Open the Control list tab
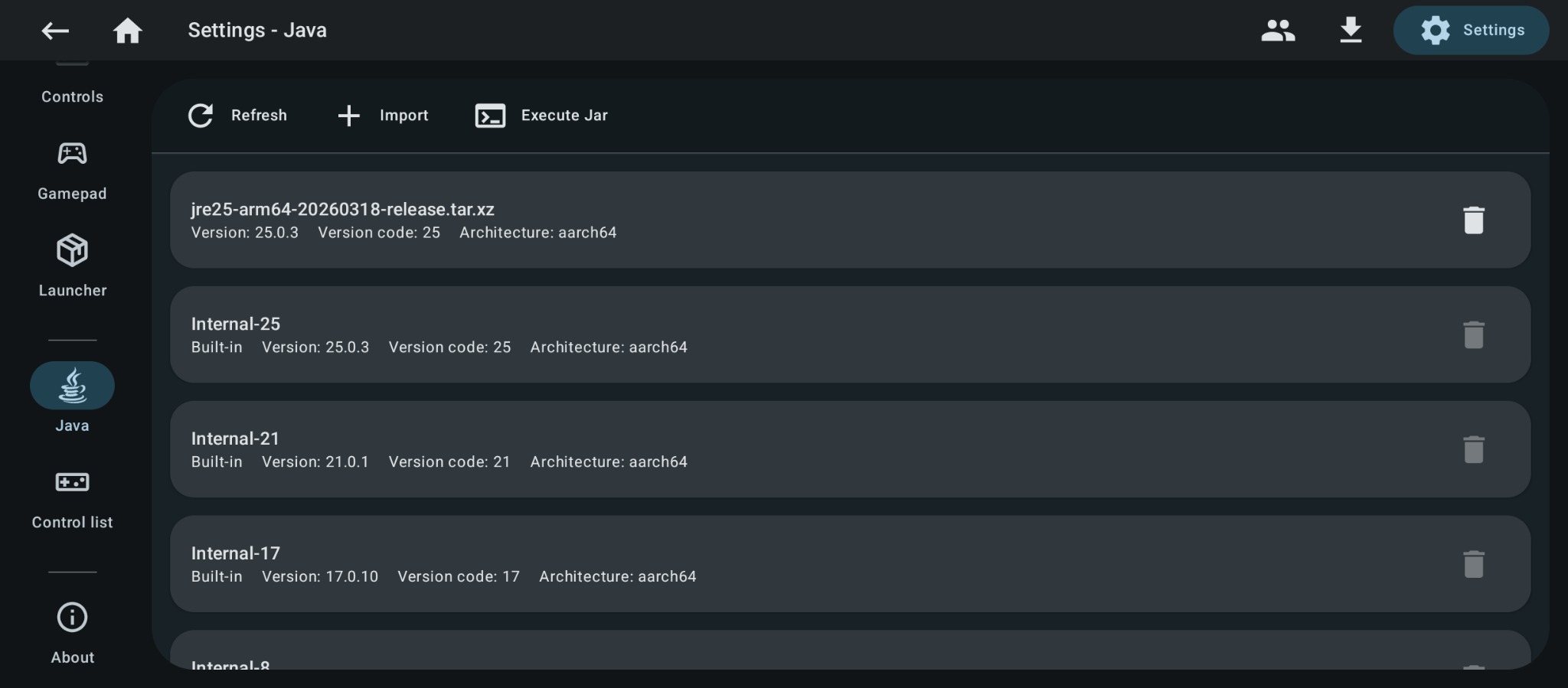Viewport: 1568px width, 688px height. pyautogui.click(x=73, y=501)
